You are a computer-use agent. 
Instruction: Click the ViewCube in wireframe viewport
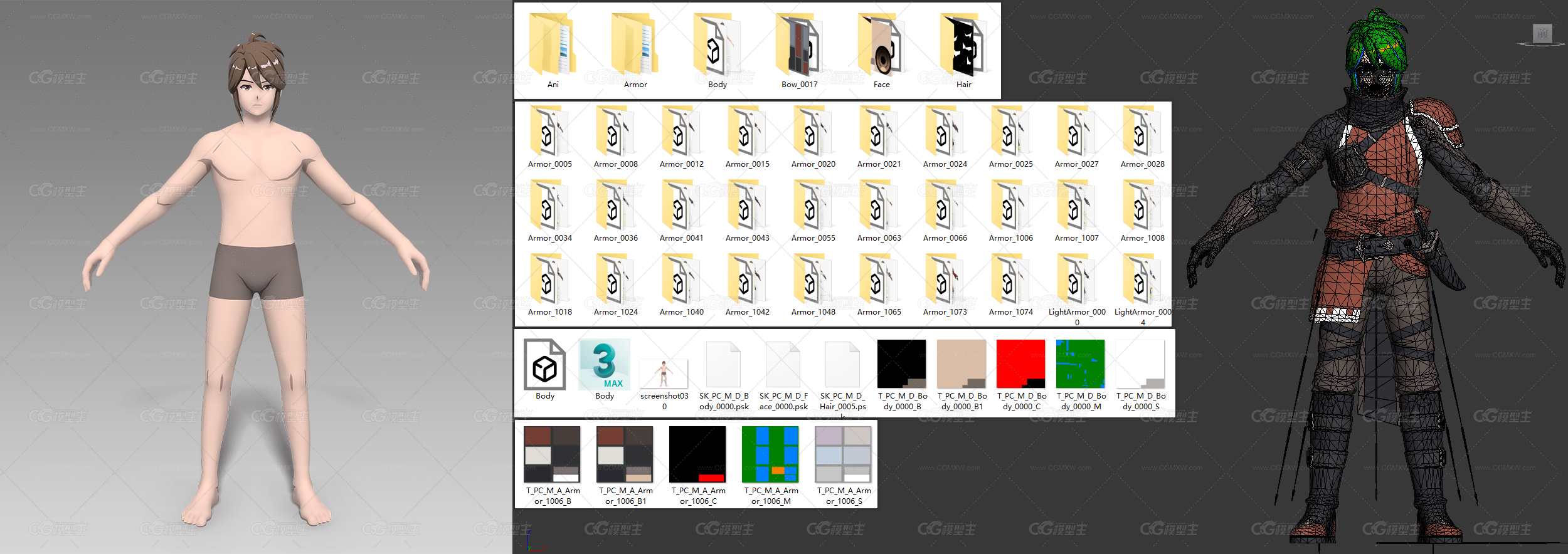1542,34
